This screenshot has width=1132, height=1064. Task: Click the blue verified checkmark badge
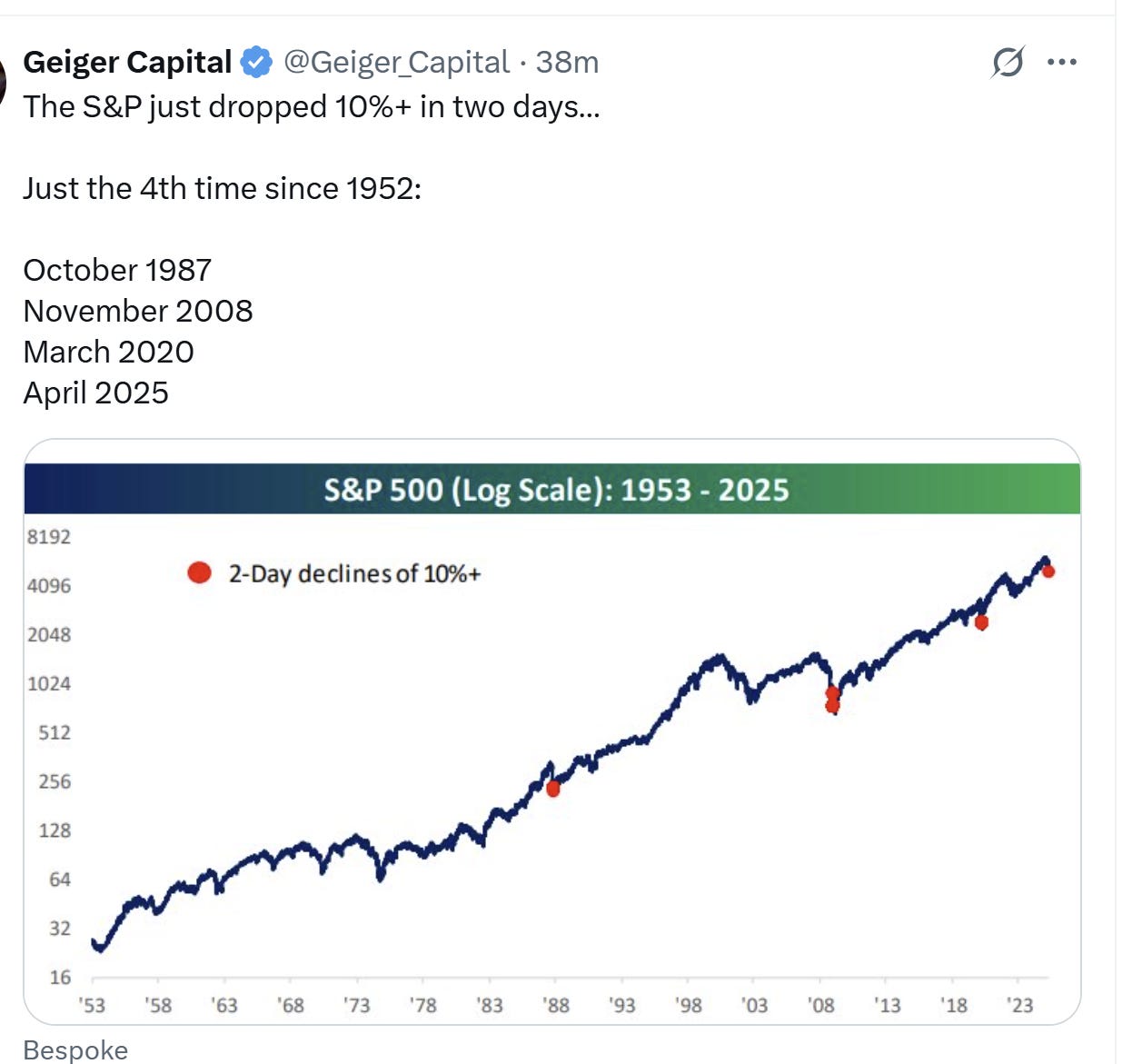[x=257, y=62]
